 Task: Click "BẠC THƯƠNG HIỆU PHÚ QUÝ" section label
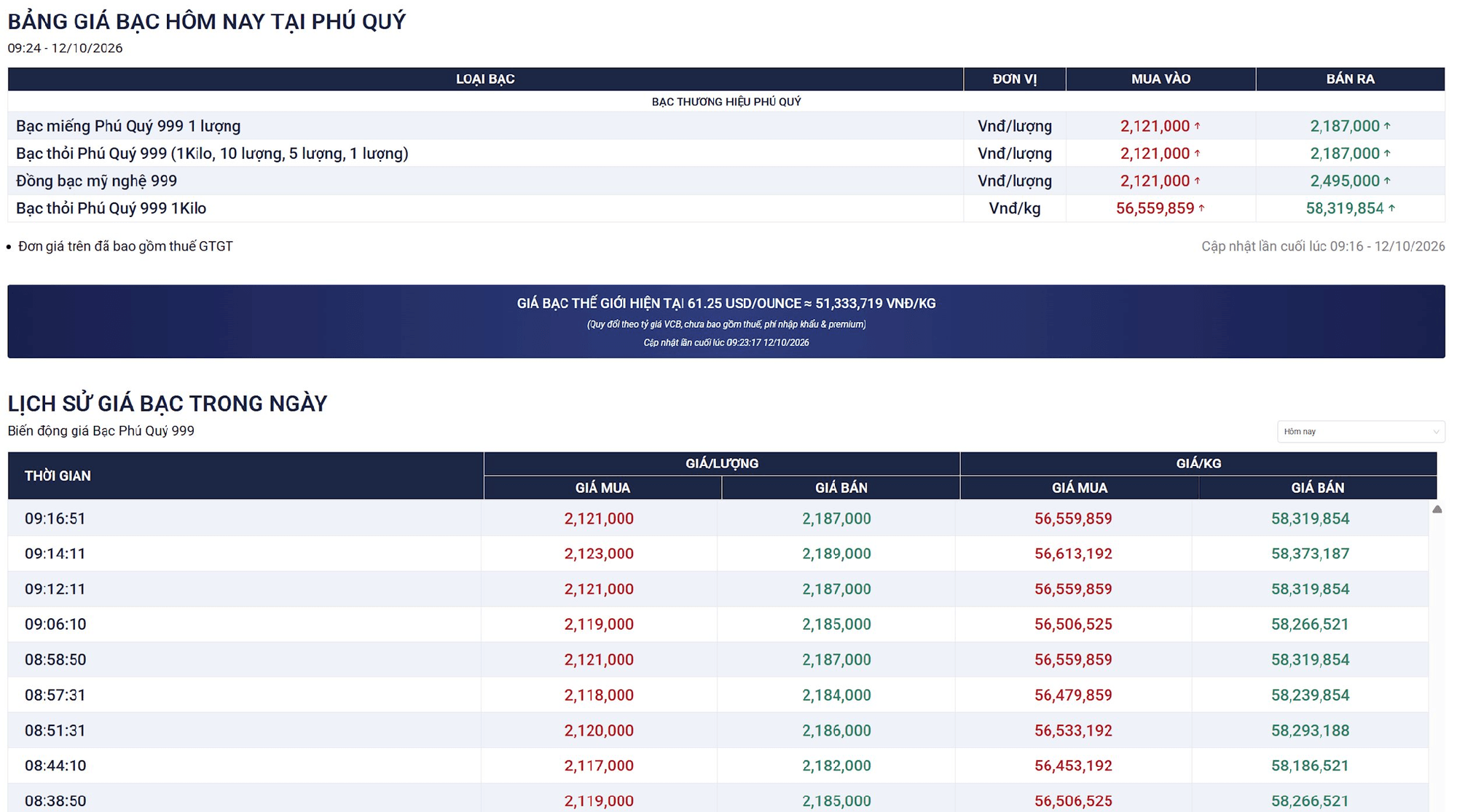click(726, 101)
